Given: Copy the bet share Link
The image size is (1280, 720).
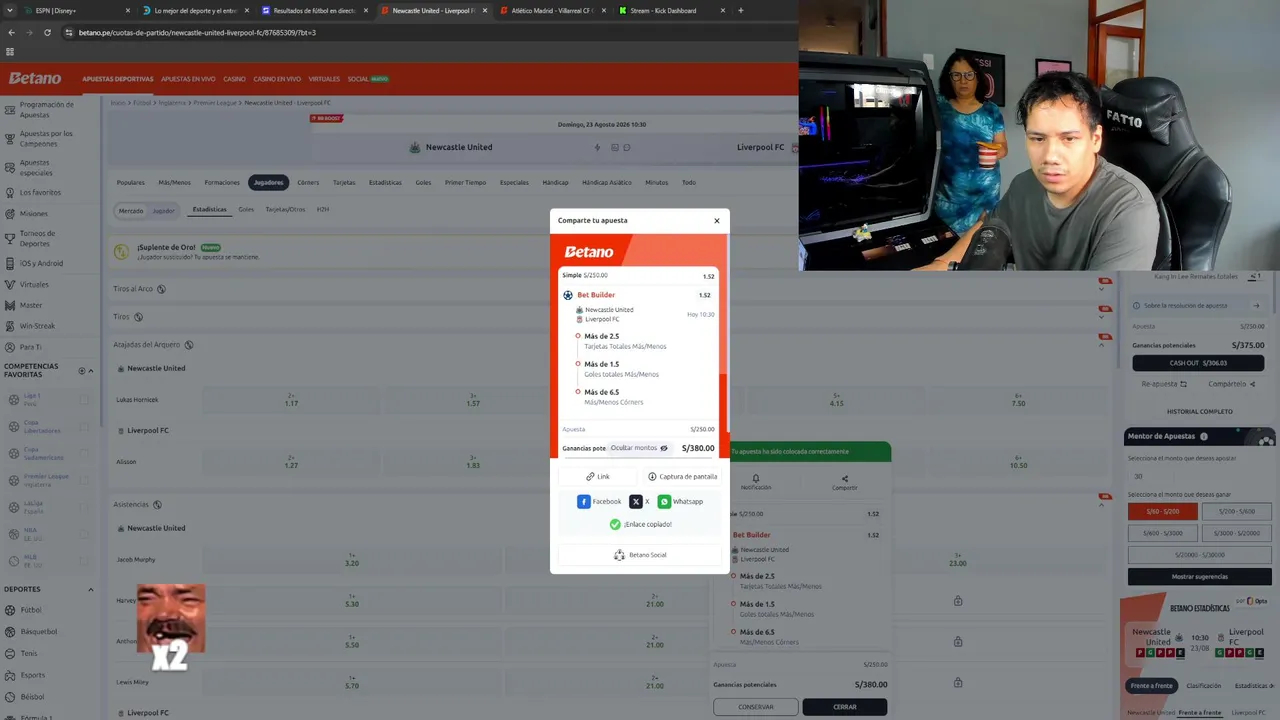Looking at the screenshot, I should 598,477.
